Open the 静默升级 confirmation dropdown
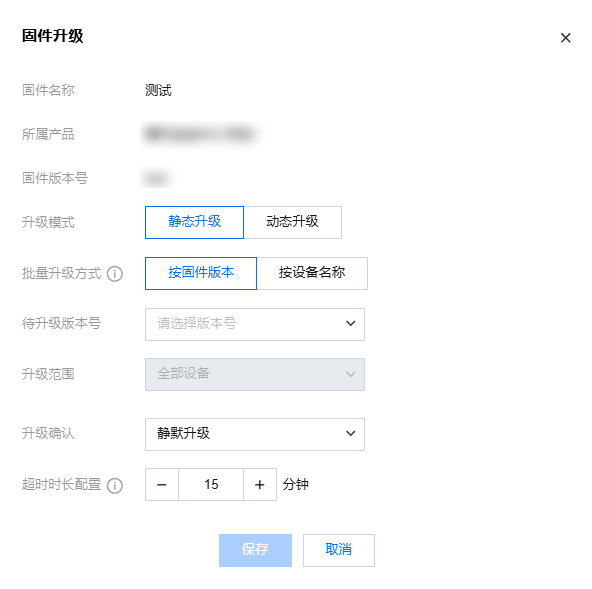This screenshot has height=589, width=592. [255, 434]
